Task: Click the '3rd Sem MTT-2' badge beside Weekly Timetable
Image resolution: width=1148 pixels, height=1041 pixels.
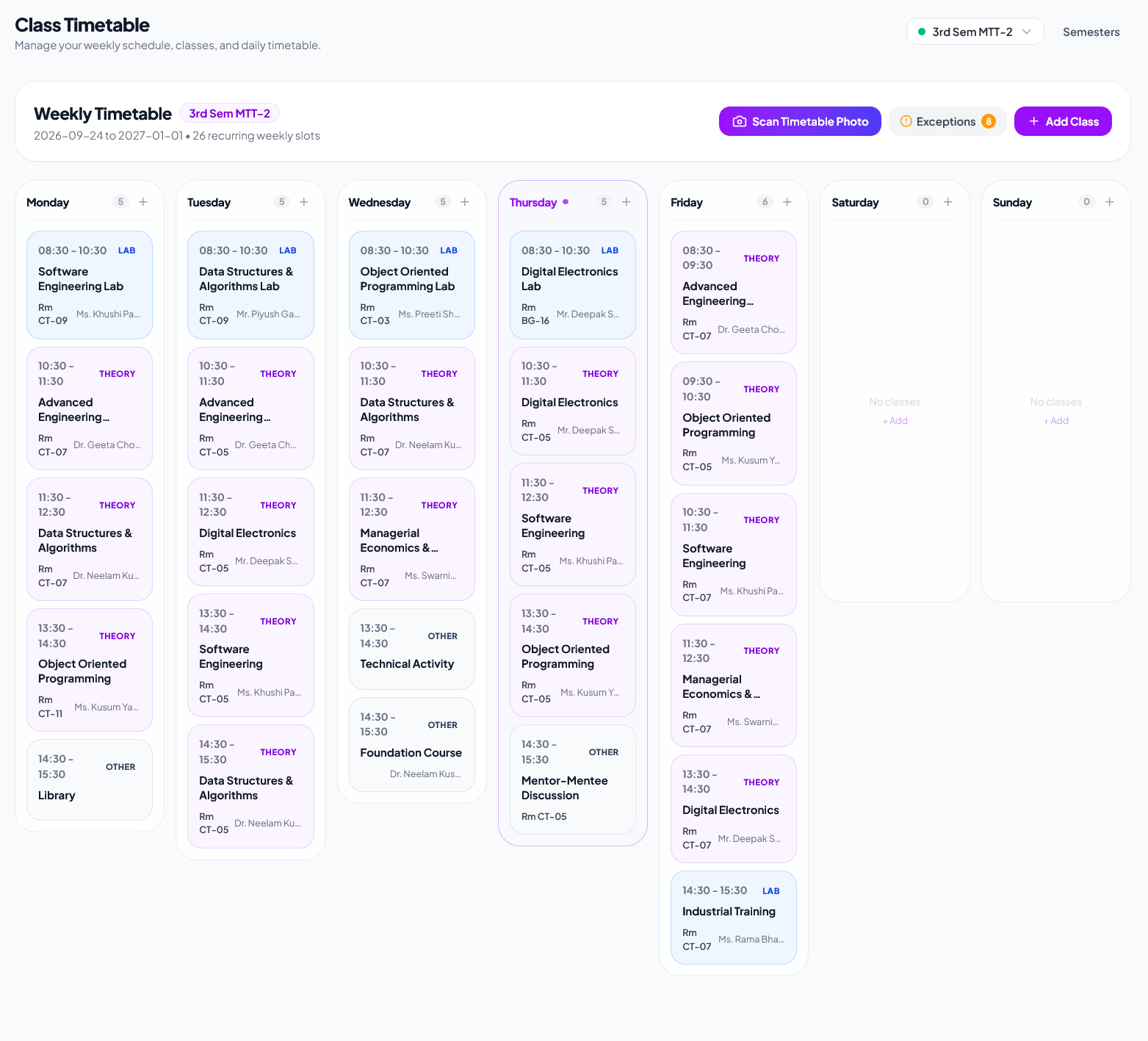Action: (x=229, y=113)
